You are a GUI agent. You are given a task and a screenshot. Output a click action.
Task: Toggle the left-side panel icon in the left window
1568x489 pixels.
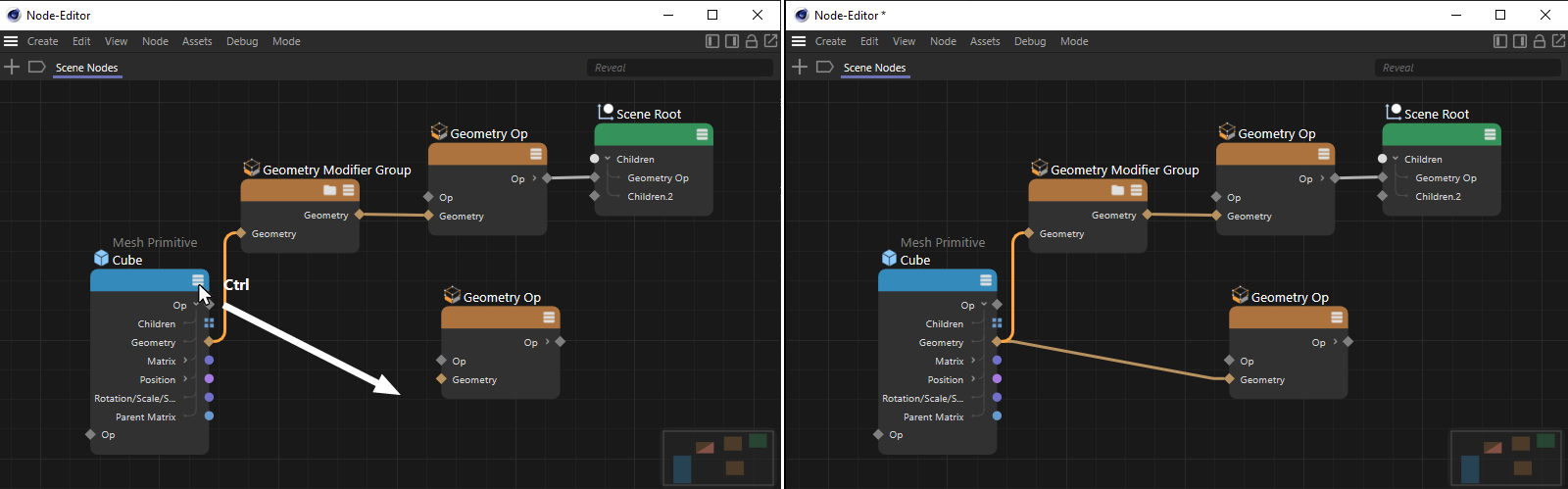point(712,41)
